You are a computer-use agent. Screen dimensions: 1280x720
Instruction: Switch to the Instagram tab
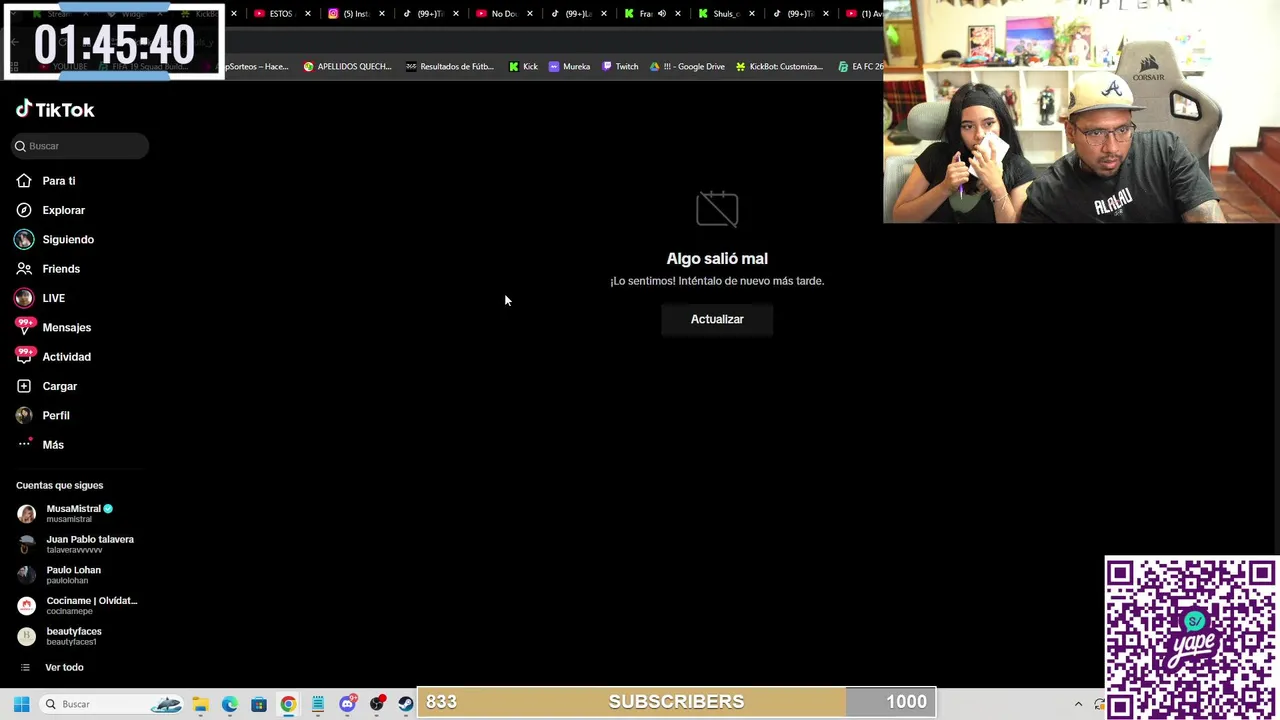355,14
